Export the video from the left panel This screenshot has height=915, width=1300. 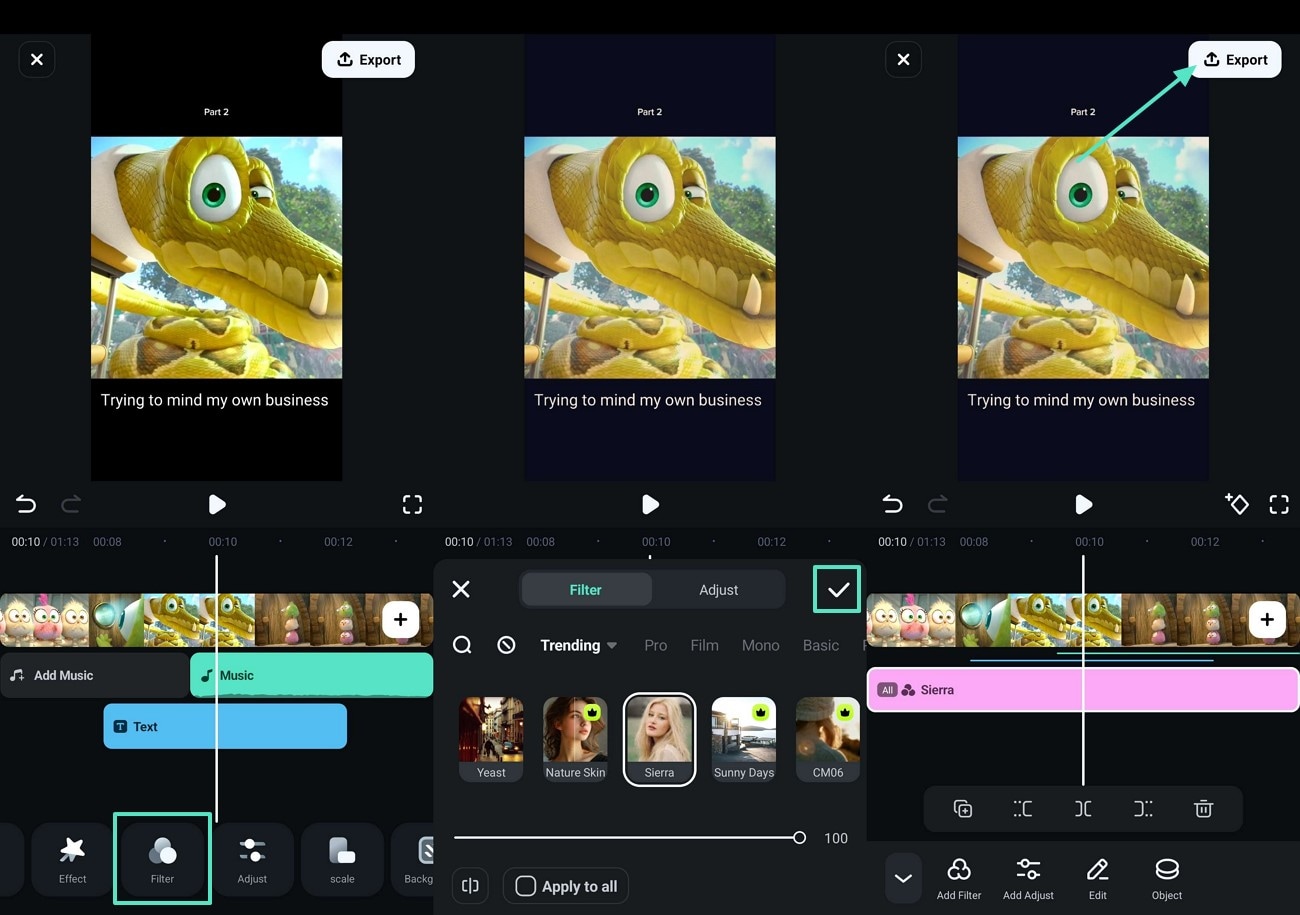tap(368, 60)
